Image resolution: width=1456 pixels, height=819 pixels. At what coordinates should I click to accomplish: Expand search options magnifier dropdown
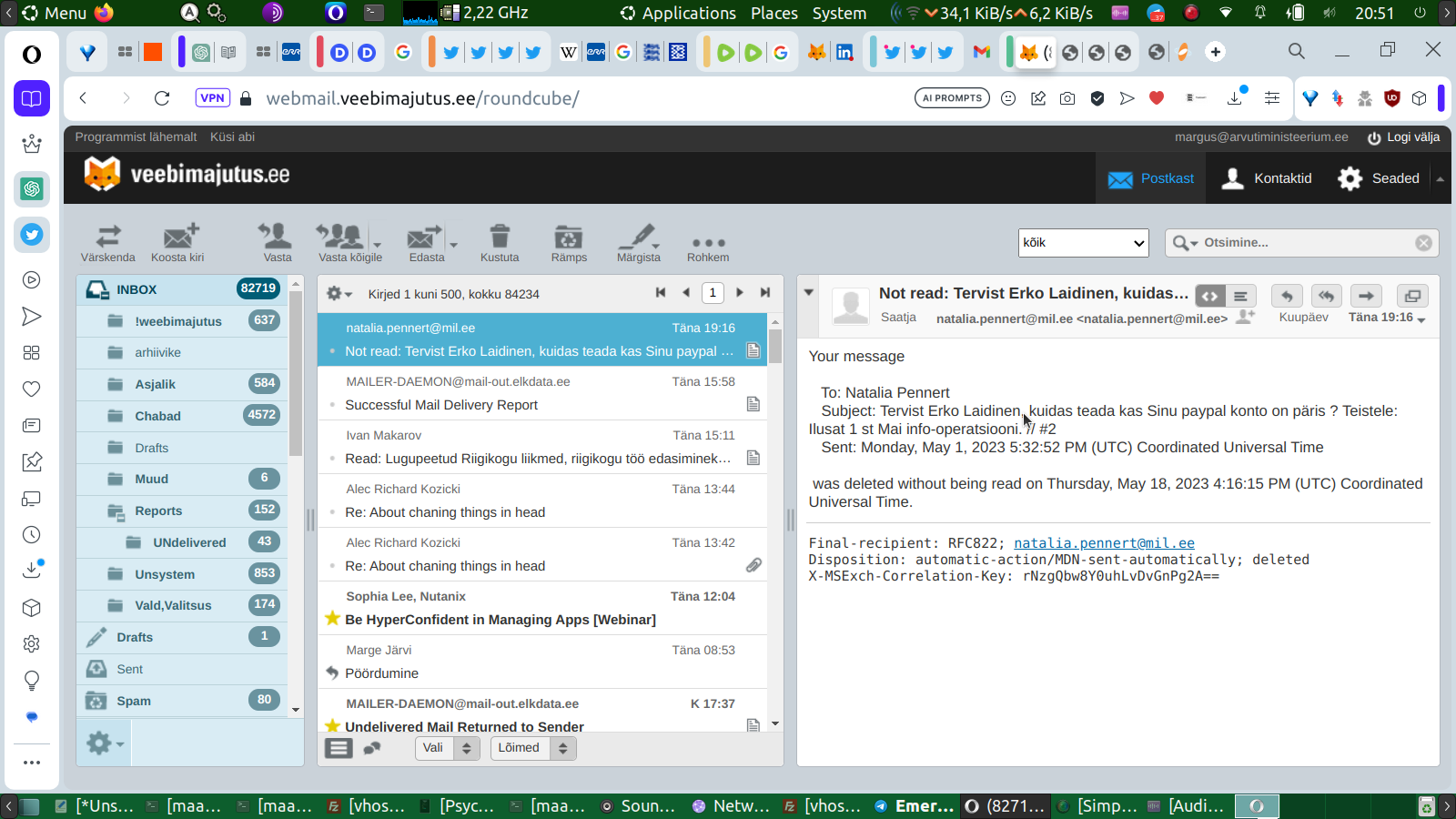click(x=1186, y=243)
